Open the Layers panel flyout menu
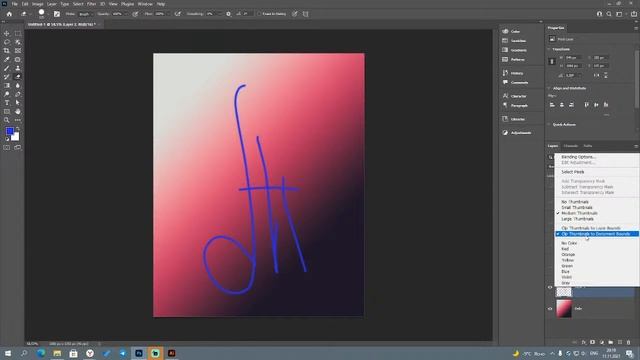 click(x=636, y=146)
